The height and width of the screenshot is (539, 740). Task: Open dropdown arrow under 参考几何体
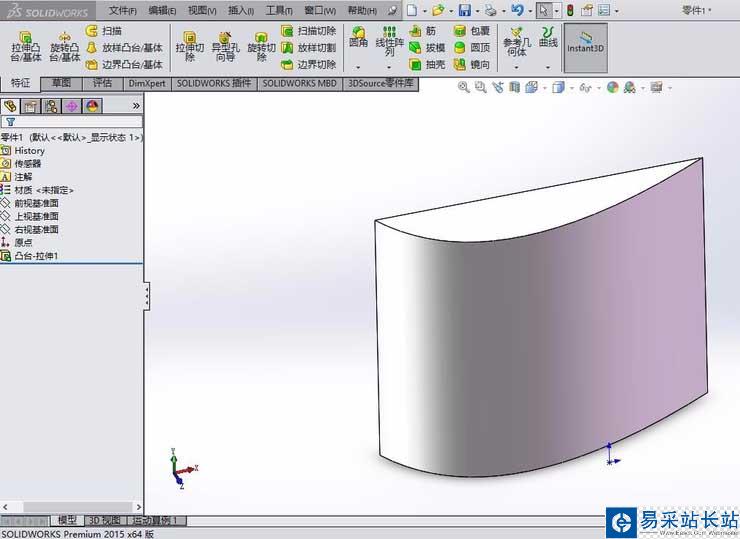coord(516,67)
